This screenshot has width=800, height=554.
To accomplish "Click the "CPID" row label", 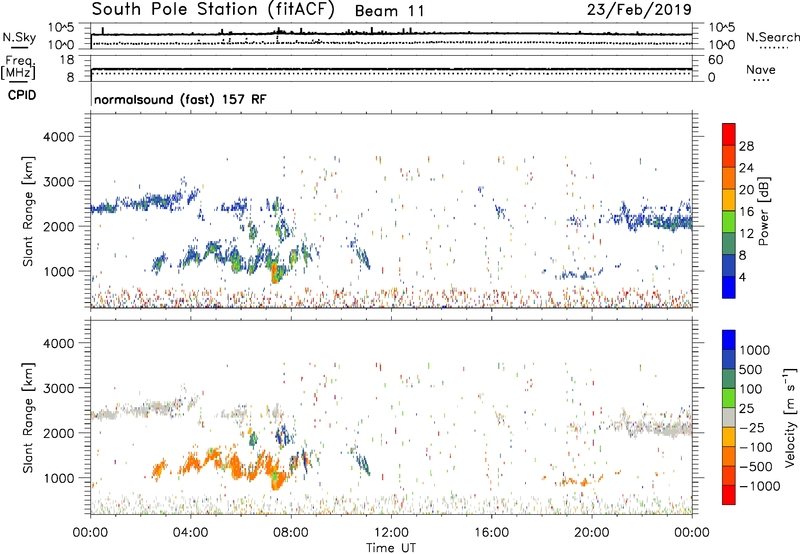I will click(22, 95).
